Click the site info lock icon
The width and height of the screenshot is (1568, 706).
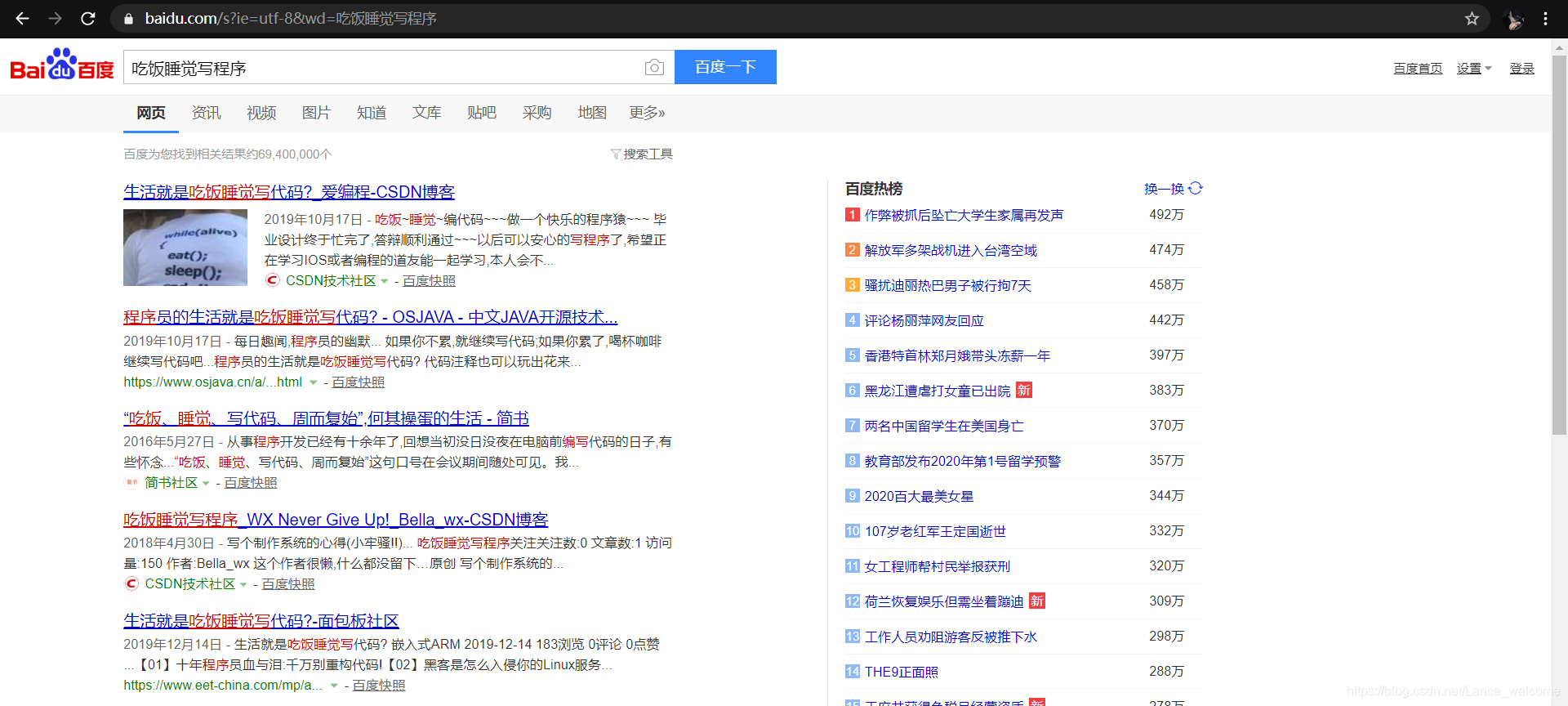128,18
